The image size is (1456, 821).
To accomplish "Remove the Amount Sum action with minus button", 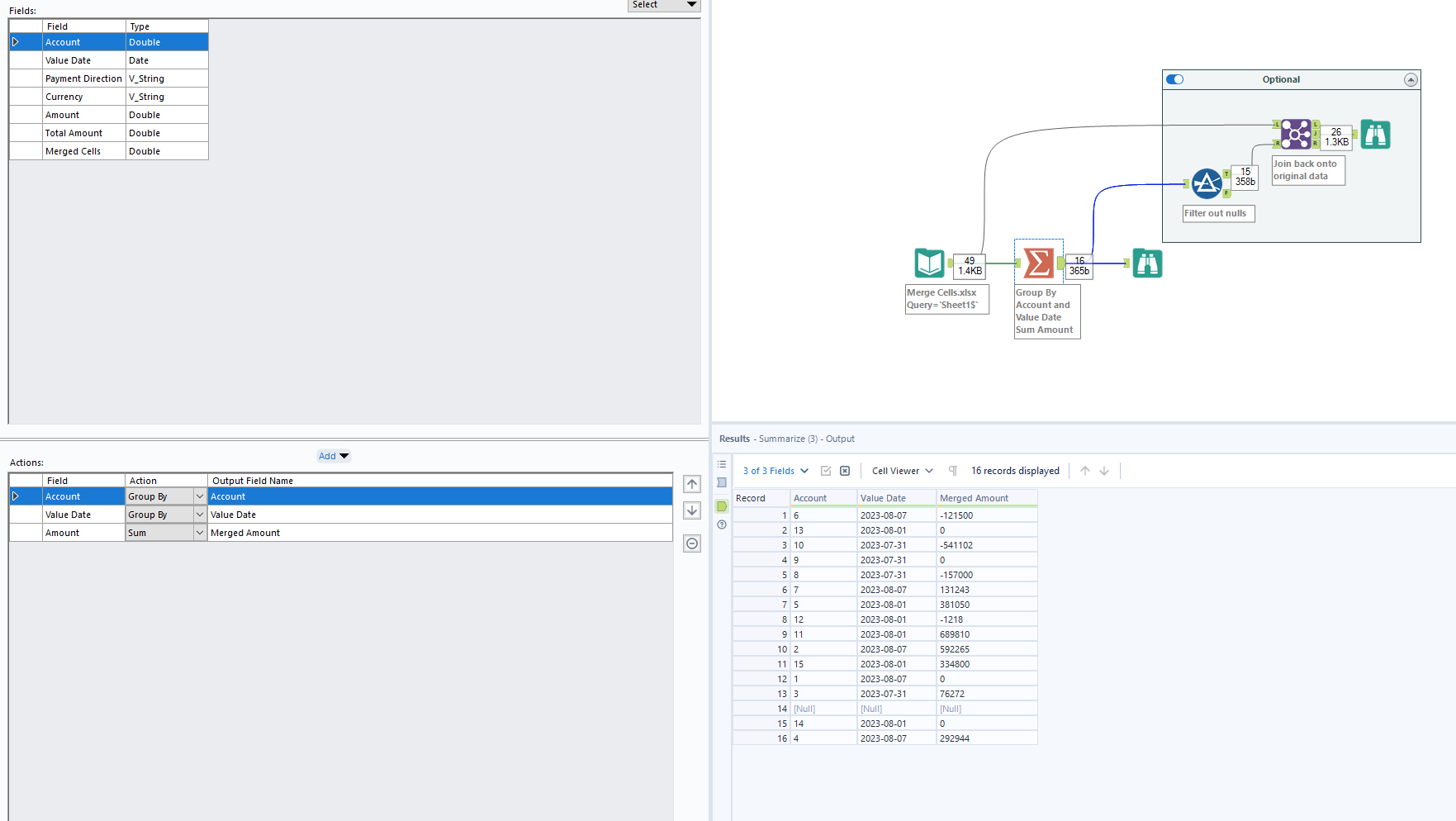I will 692,543.
